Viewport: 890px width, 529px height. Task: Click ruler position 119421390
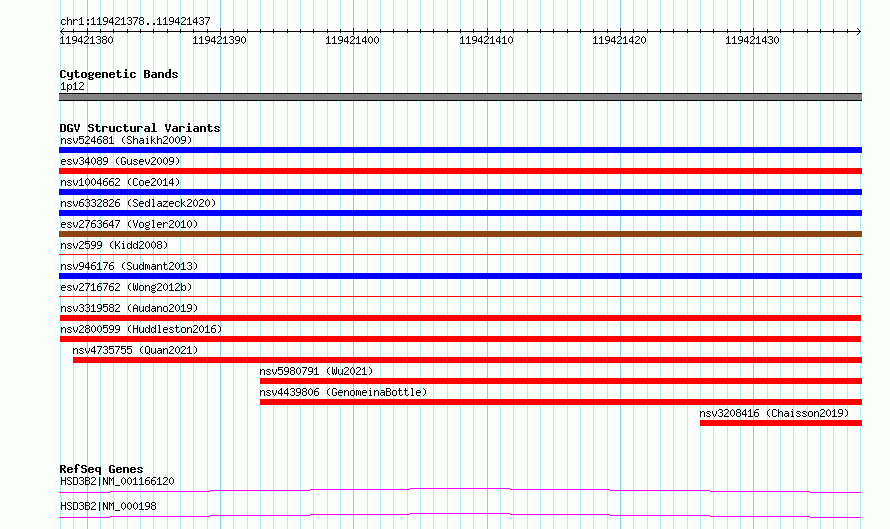click(219, 40)
